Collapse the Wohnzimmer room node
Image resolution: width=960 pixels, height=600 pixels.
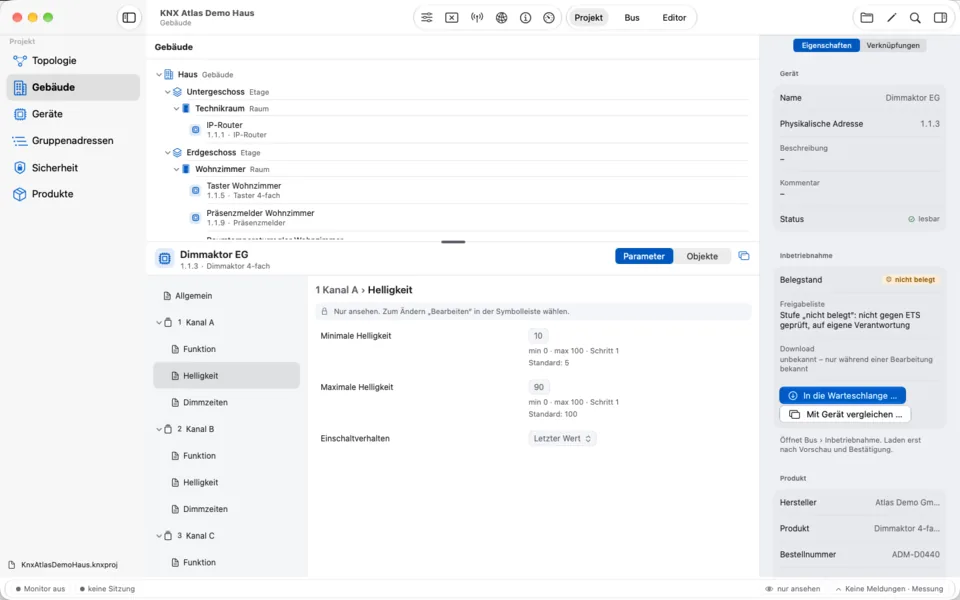[x=176, y=169]
